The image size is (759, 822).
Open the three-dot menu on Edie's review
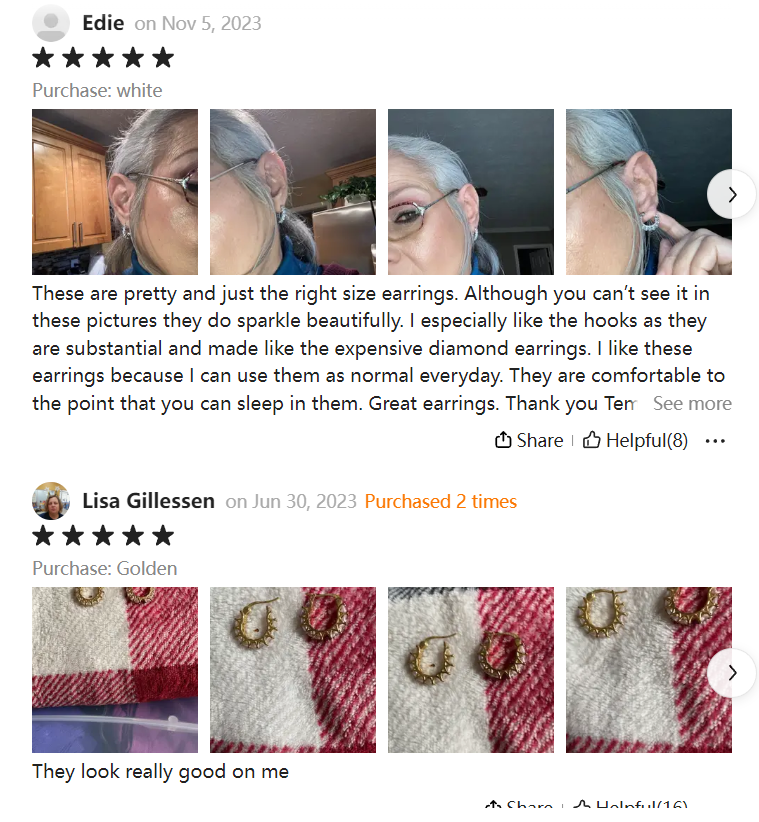point(715,441)
